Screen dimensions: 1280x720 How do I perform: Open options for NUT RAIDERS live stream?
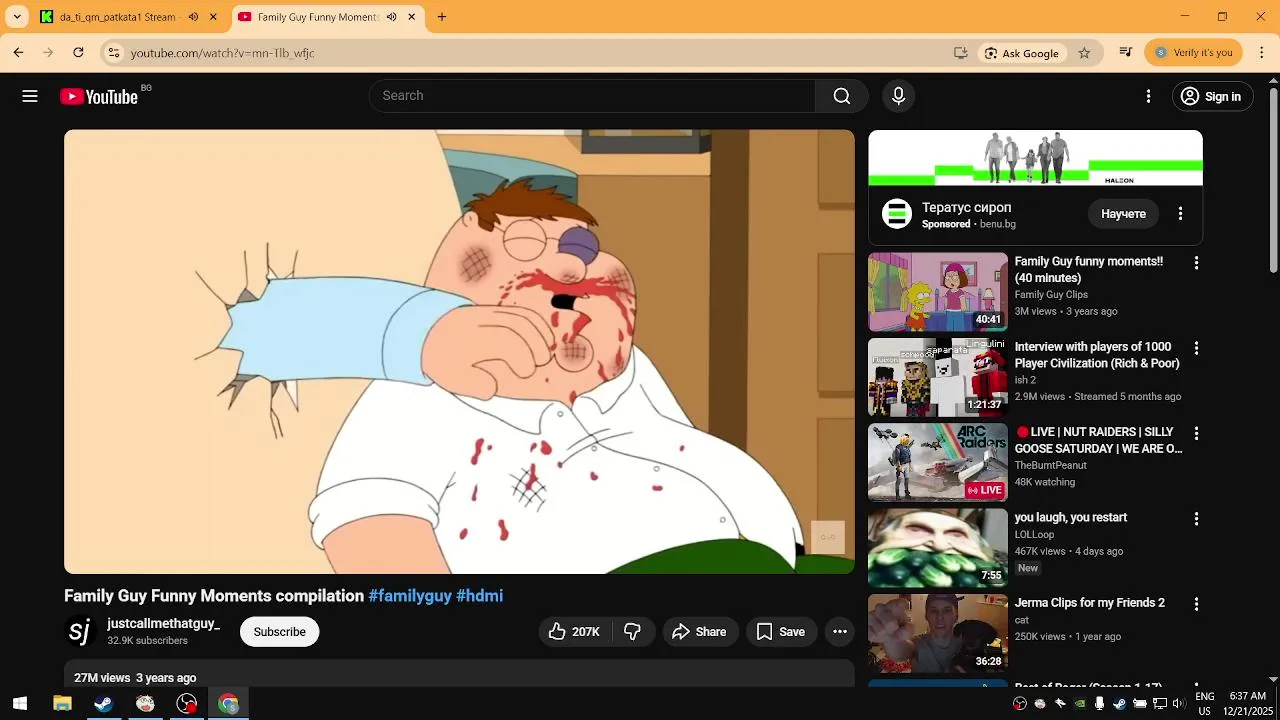(x=1196, y=434)
